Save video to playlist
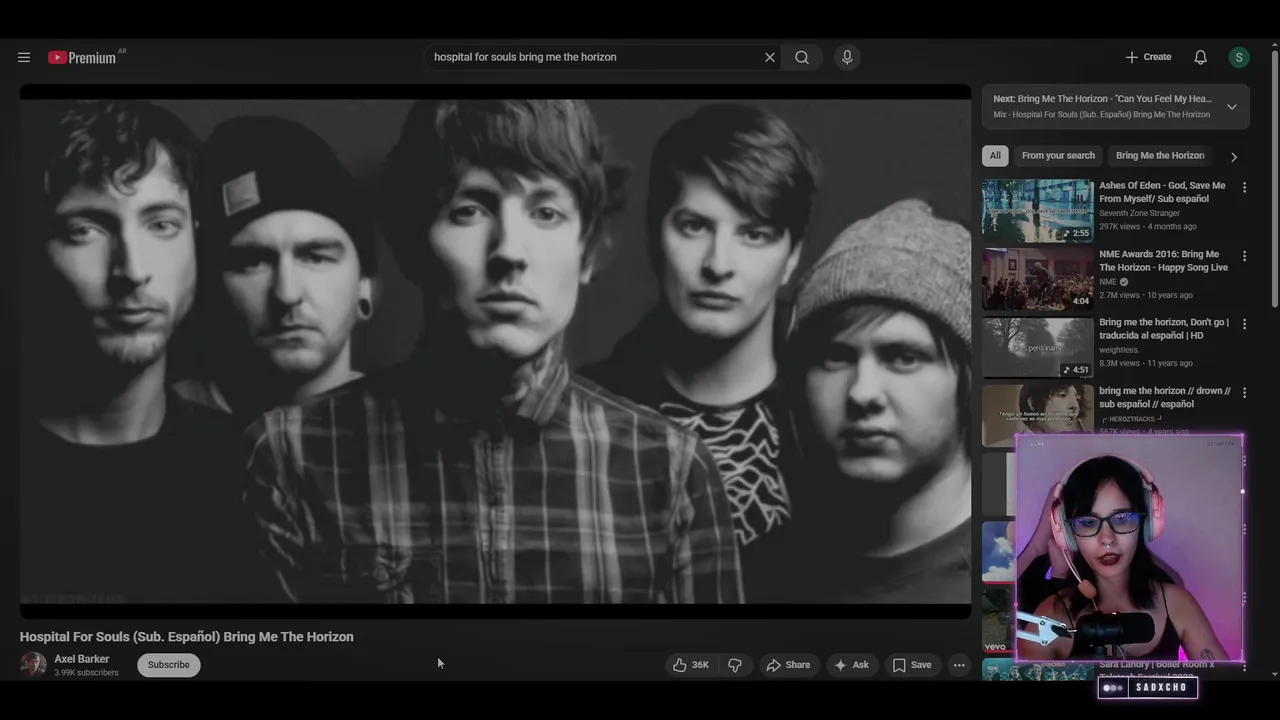Image resolution: width=1280 pixels, height=720 pixels. click(x=912, y=665)
